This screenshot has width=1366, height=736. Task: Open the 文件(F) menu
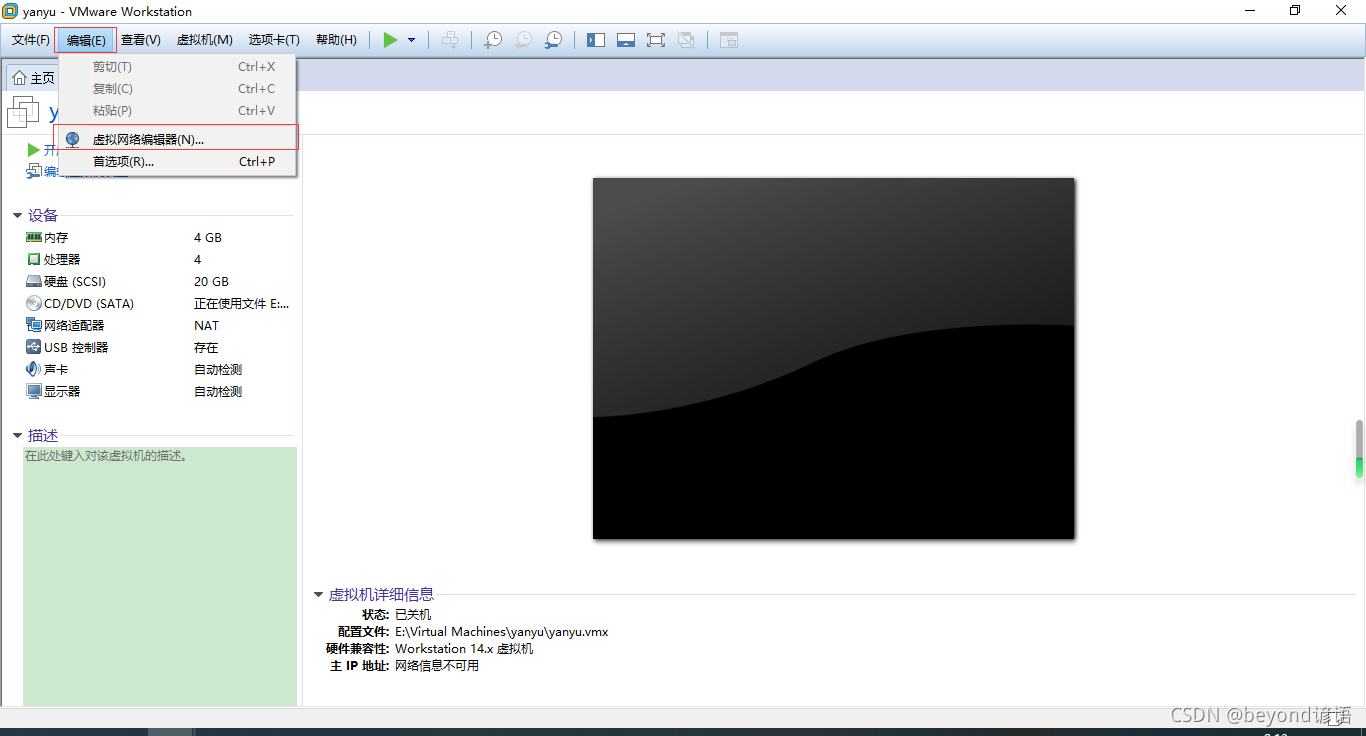(x=30, y=40)
